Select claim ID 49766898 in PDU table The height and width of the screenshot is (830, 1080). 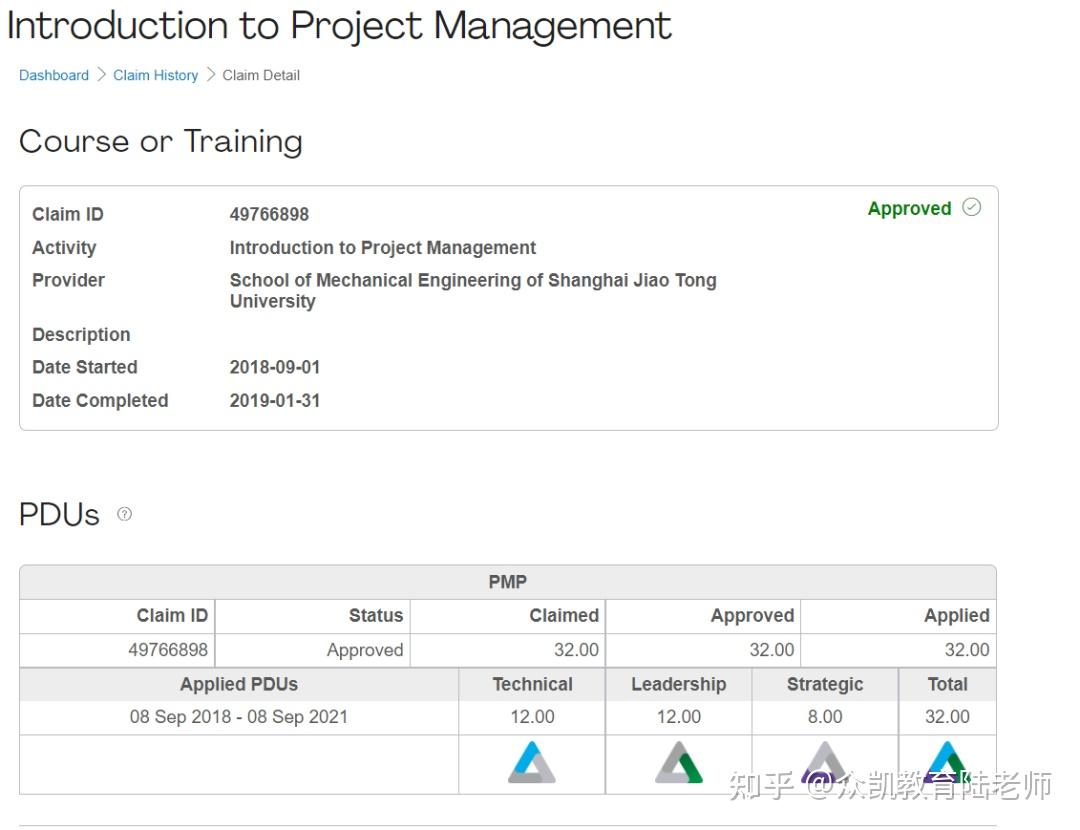[x=168, y=650]
